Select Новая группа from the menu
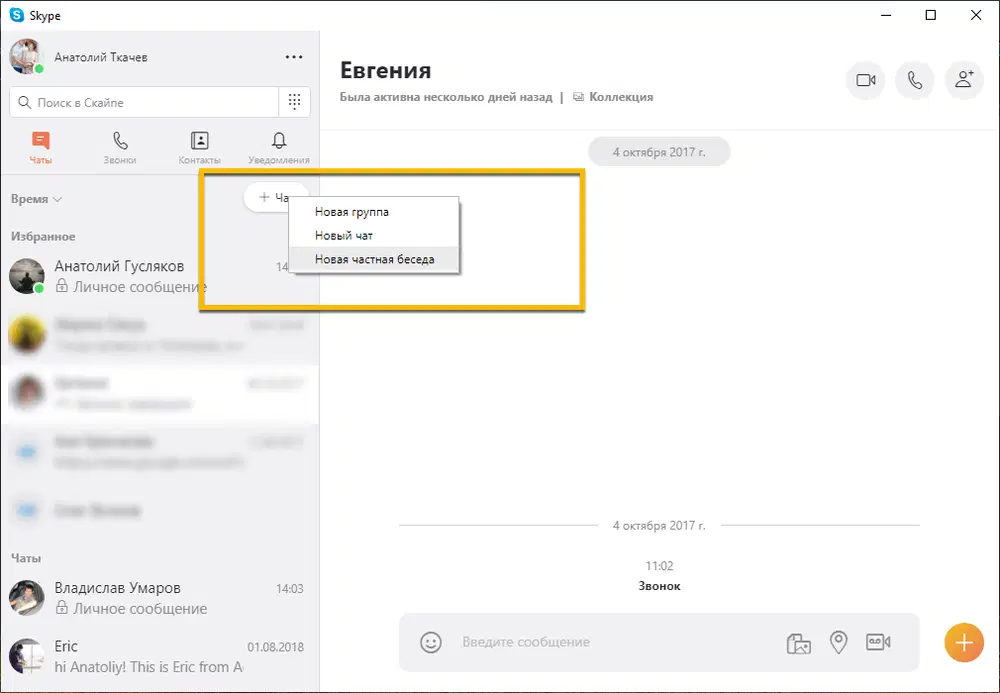The image size is (1000, 693). coord(374,212)
